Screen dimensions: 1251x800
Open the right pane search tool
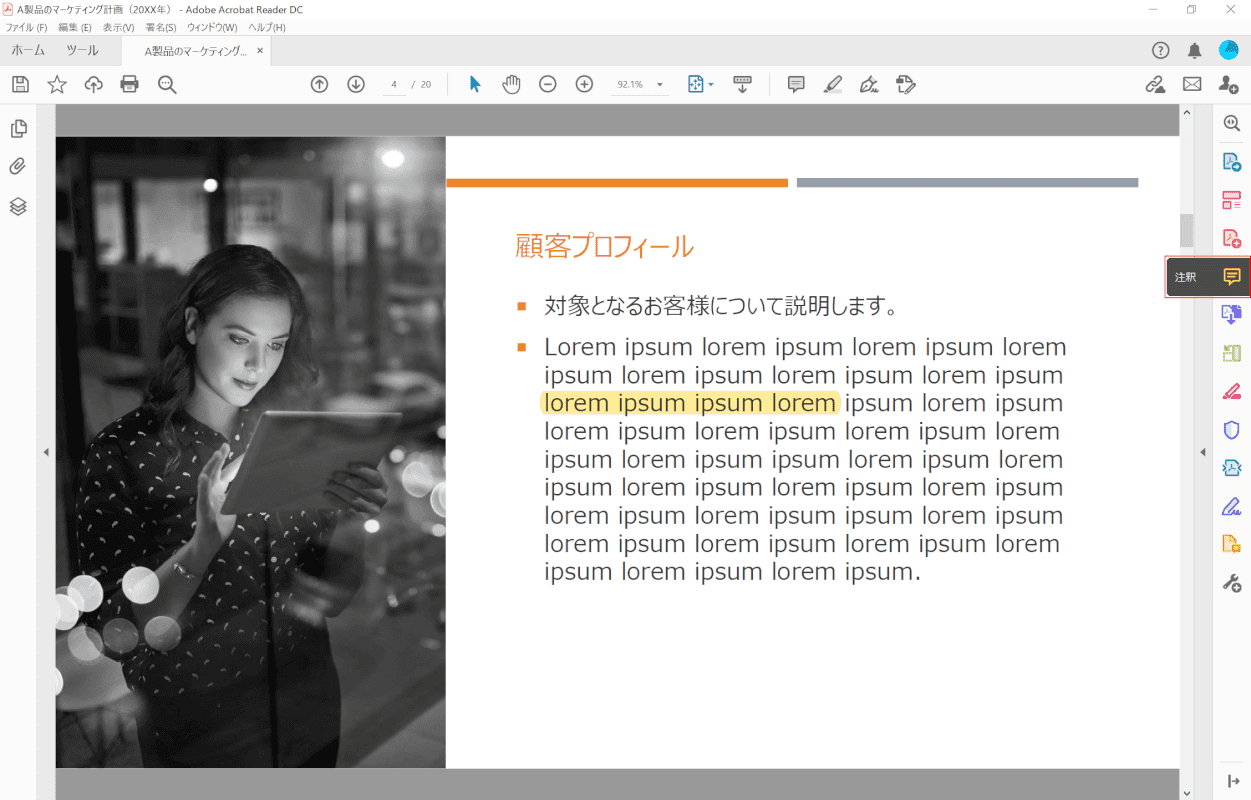1232,123
